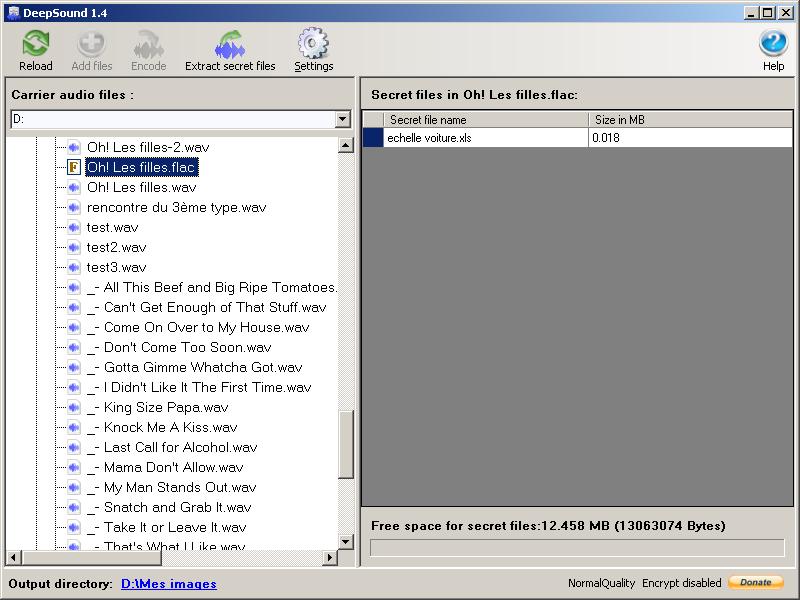Click audio icon beside Gotta Gimme Whatcha Got.wav
800x600 pixels.
pos(74,367)
